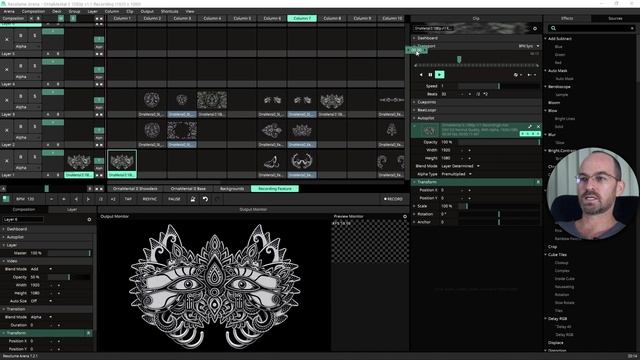Image resolution: width=640 pixels, height=360 pixels.
Task: Clear Layer 5 with its X button
Action: pyautogui.click(x=7, y=40)
